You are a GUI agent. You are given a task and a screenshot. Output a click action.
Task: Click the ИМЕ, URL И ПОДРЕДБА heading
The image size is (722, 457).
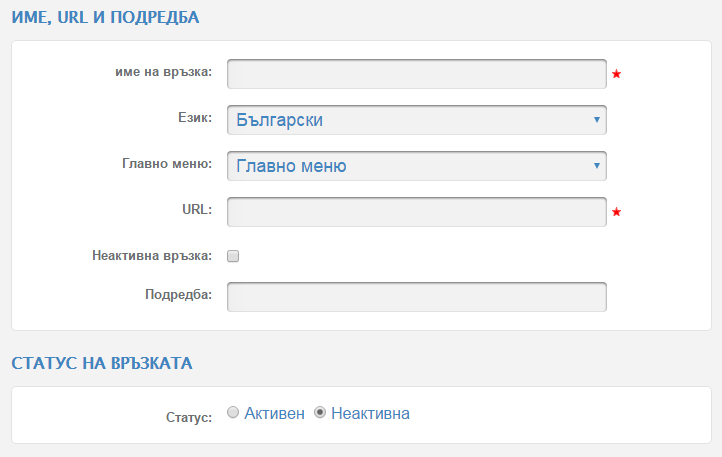(x=105, y=18)
